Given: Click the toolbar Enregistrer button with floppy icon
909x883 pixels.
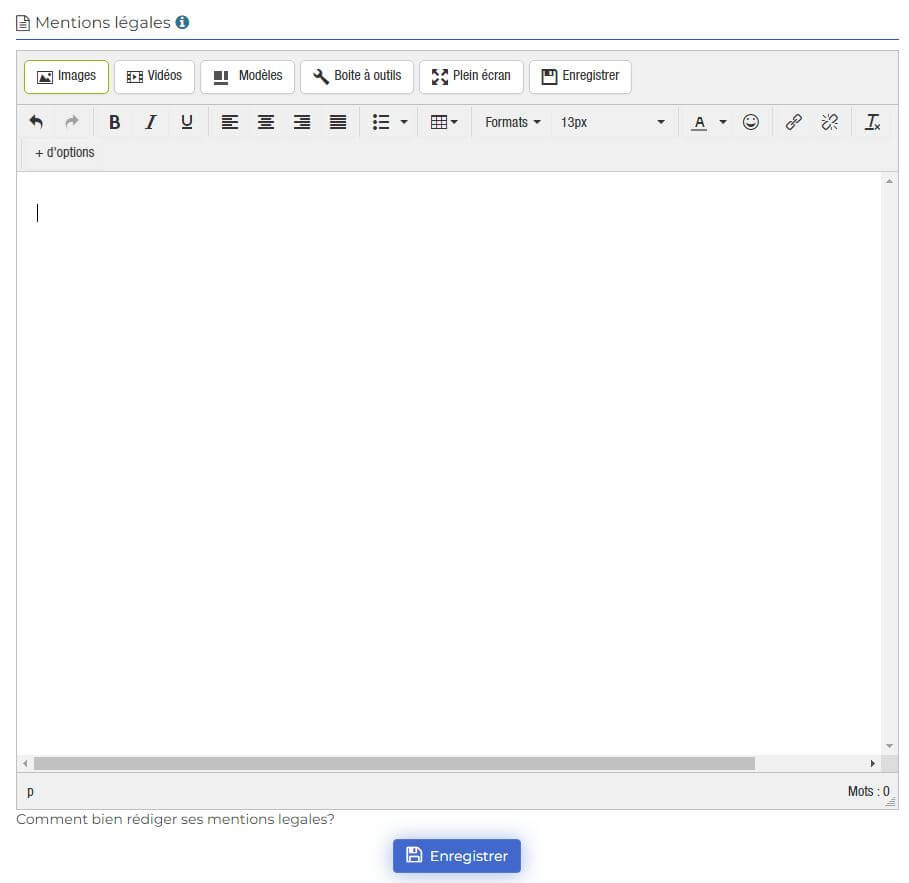Looking at the screenshot, I should tap(580, 77).
